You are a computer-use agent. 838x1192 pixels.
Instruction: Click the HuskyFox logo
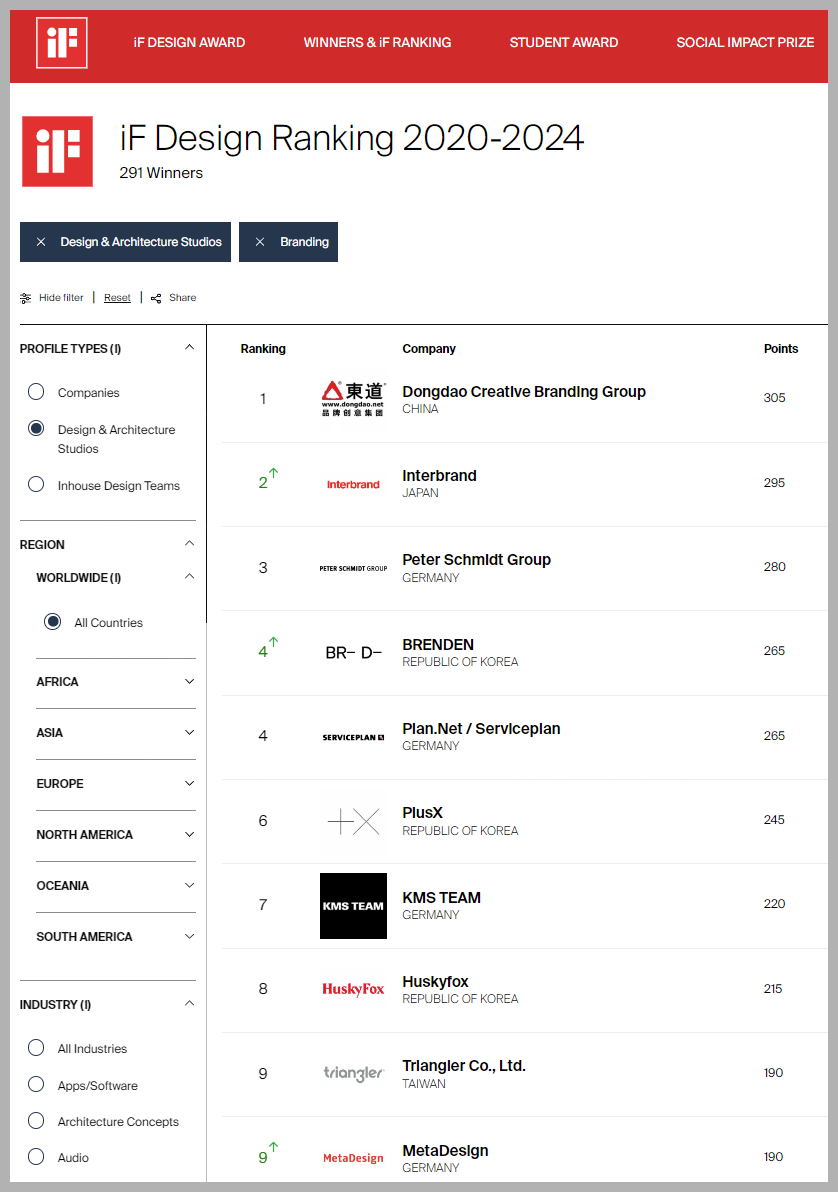(353, 989)
